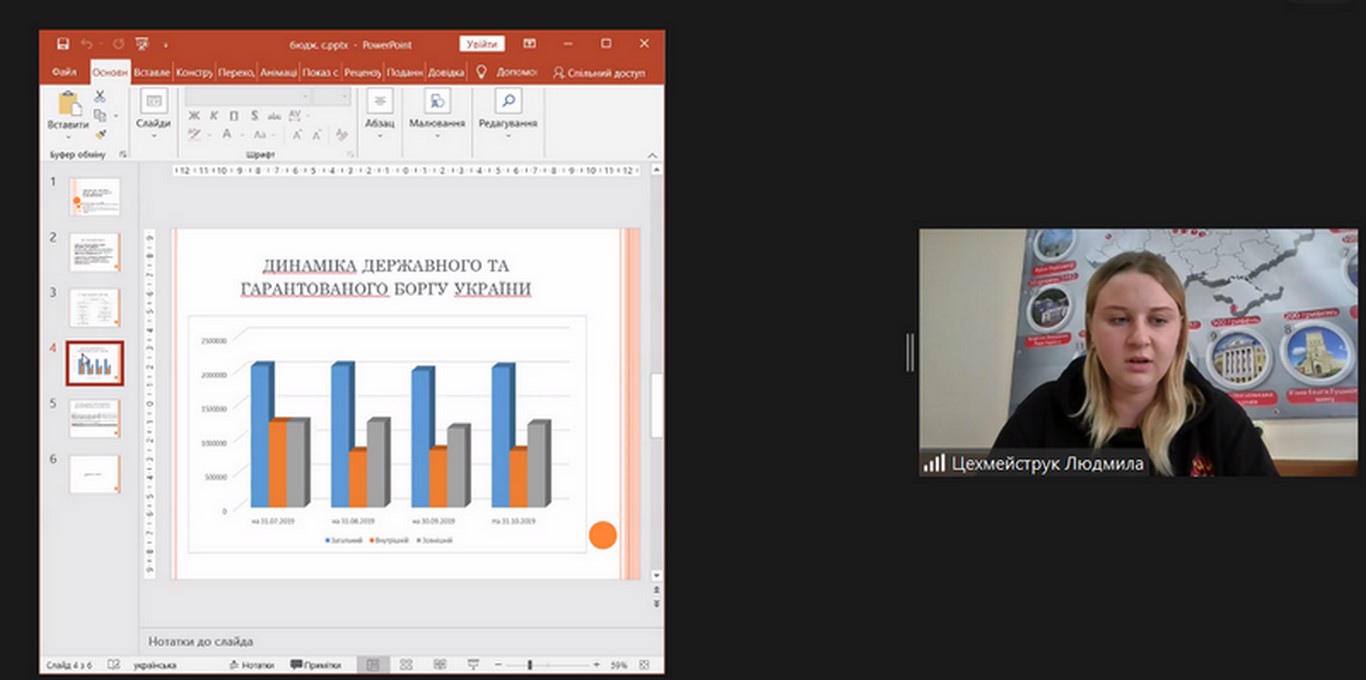The image size is (1366, 680).
Task: Open the Файл menu tab
Action: click(64, 72)
